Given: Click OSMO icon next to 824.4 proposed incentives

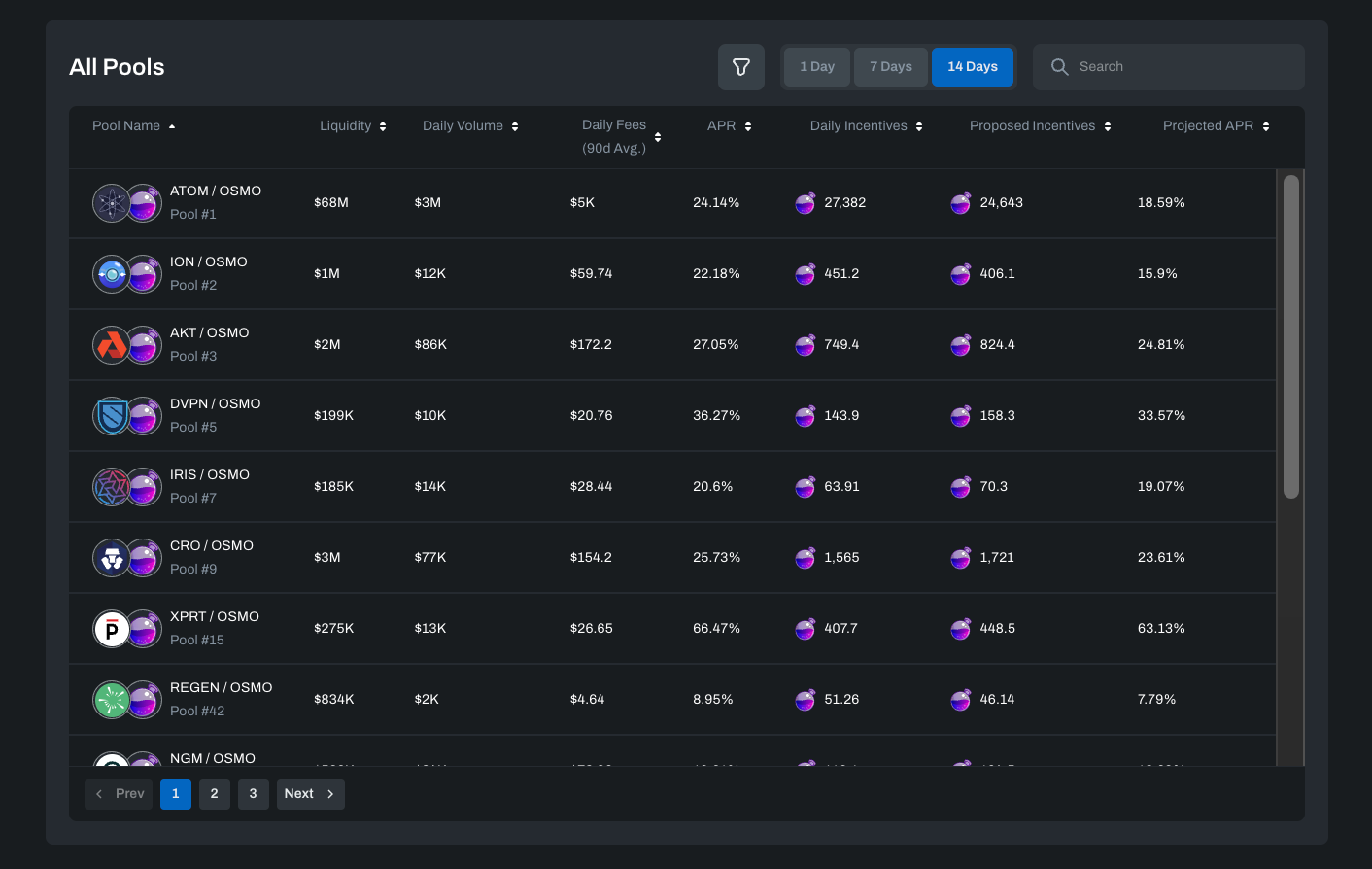Looking at the screenshot, I should (x=961, y=345).
